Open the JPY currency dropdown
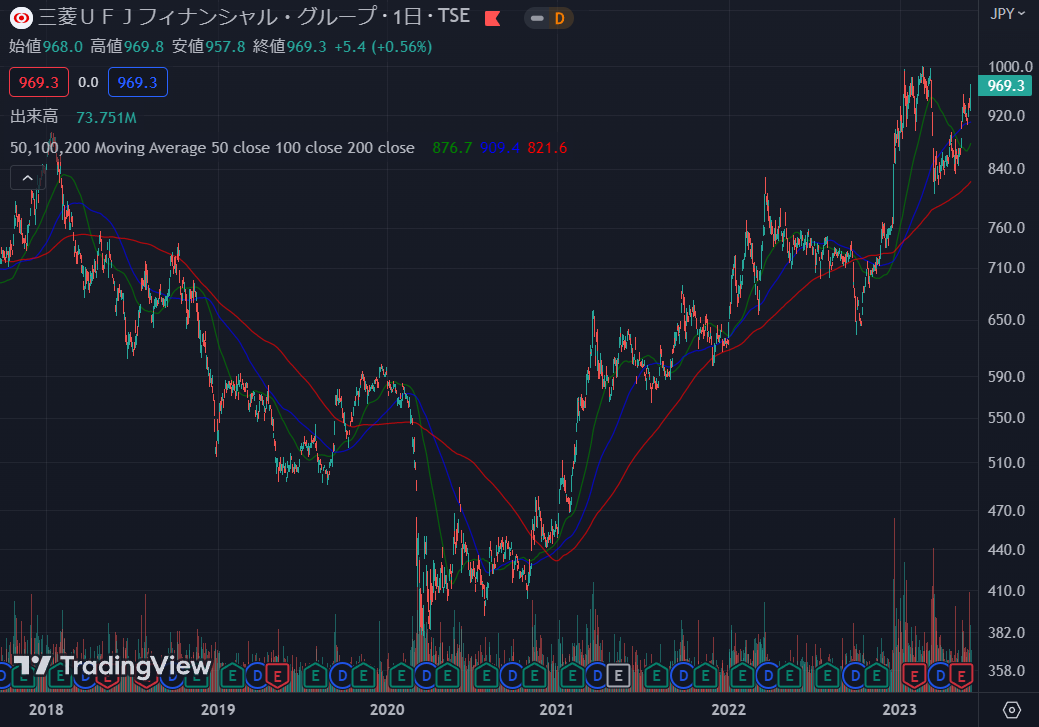Image resolution: width=1039 pixels, height=727 pixels. (x=1007, y=14)
